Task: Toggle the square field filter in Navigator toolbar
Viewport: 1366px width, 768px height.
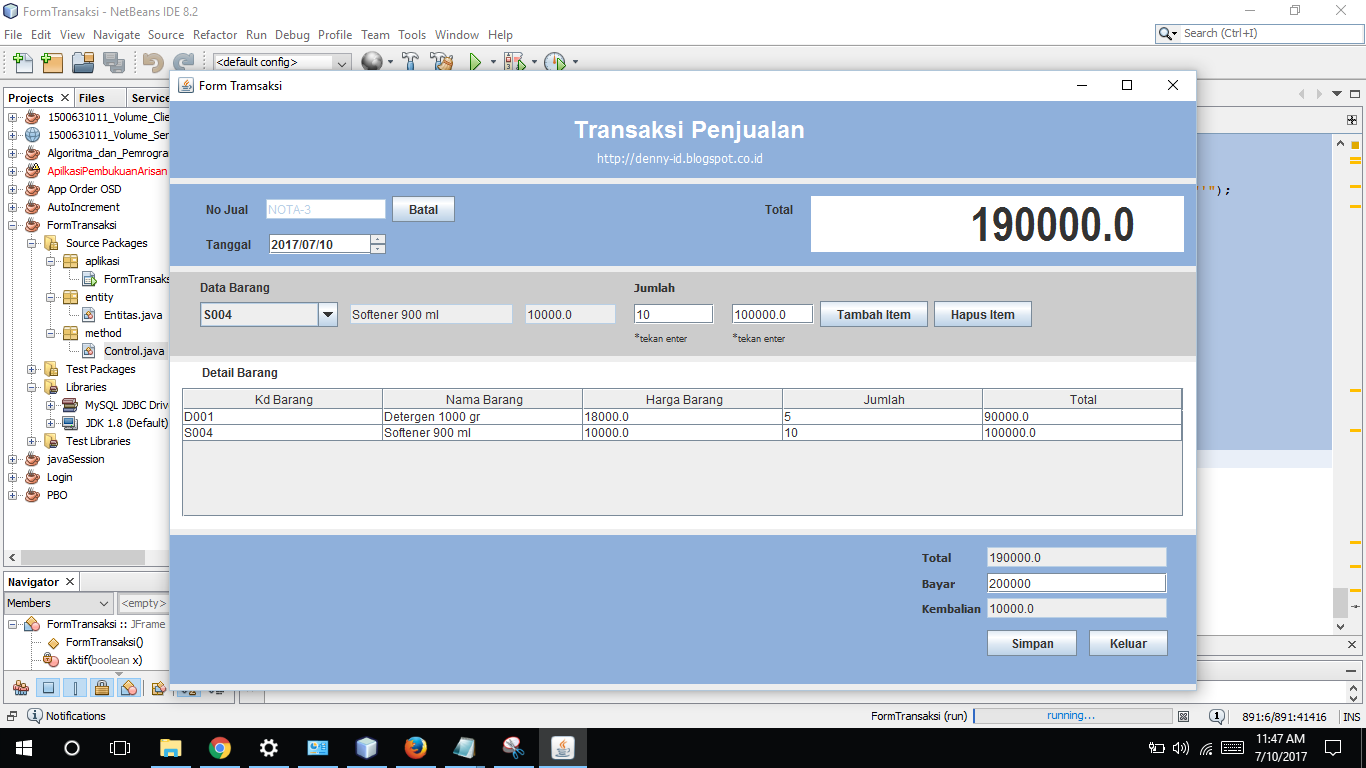Action: pos(46,688)
